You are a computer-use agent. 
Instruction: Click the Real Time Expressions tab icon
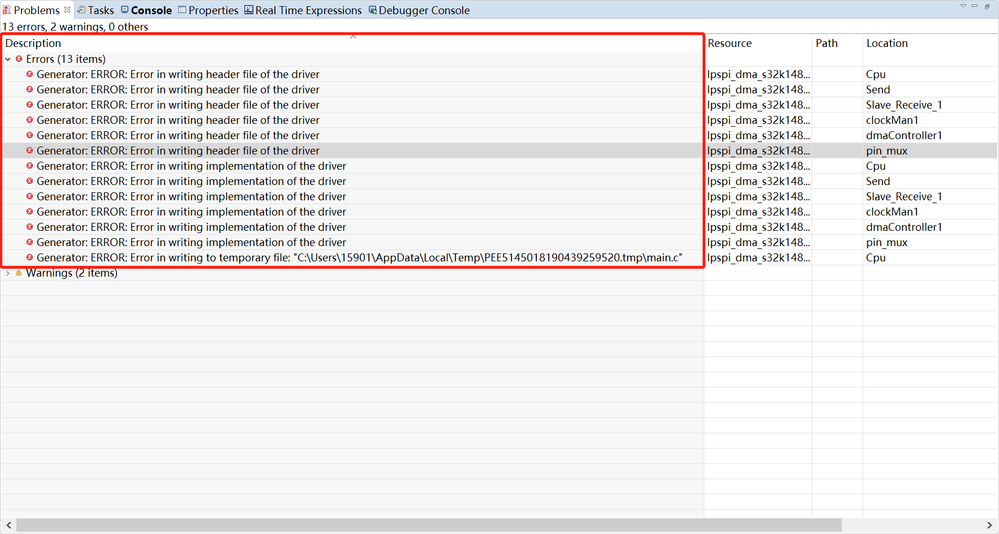pos(248,10)
